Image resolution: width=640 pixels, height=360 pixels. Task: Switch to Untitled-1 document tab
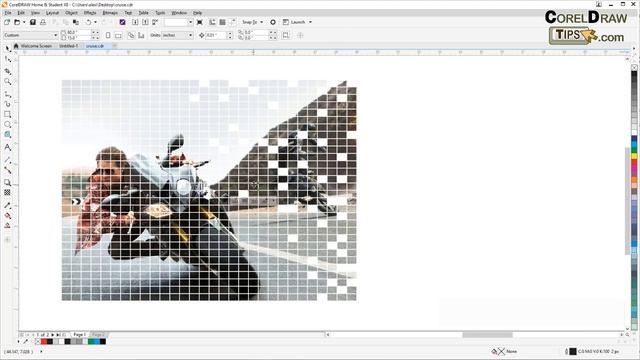[68, 46]
